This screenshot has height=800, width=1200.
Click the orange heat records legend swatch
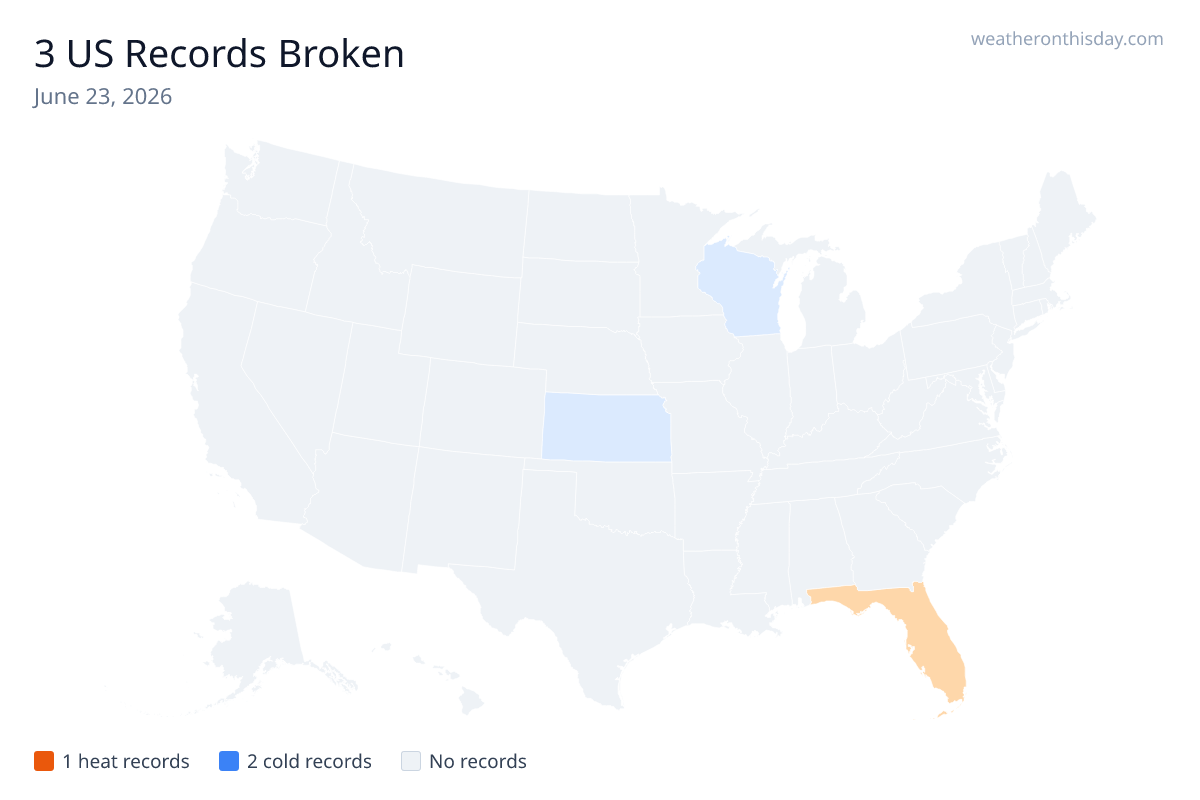[x=43, y=761]
